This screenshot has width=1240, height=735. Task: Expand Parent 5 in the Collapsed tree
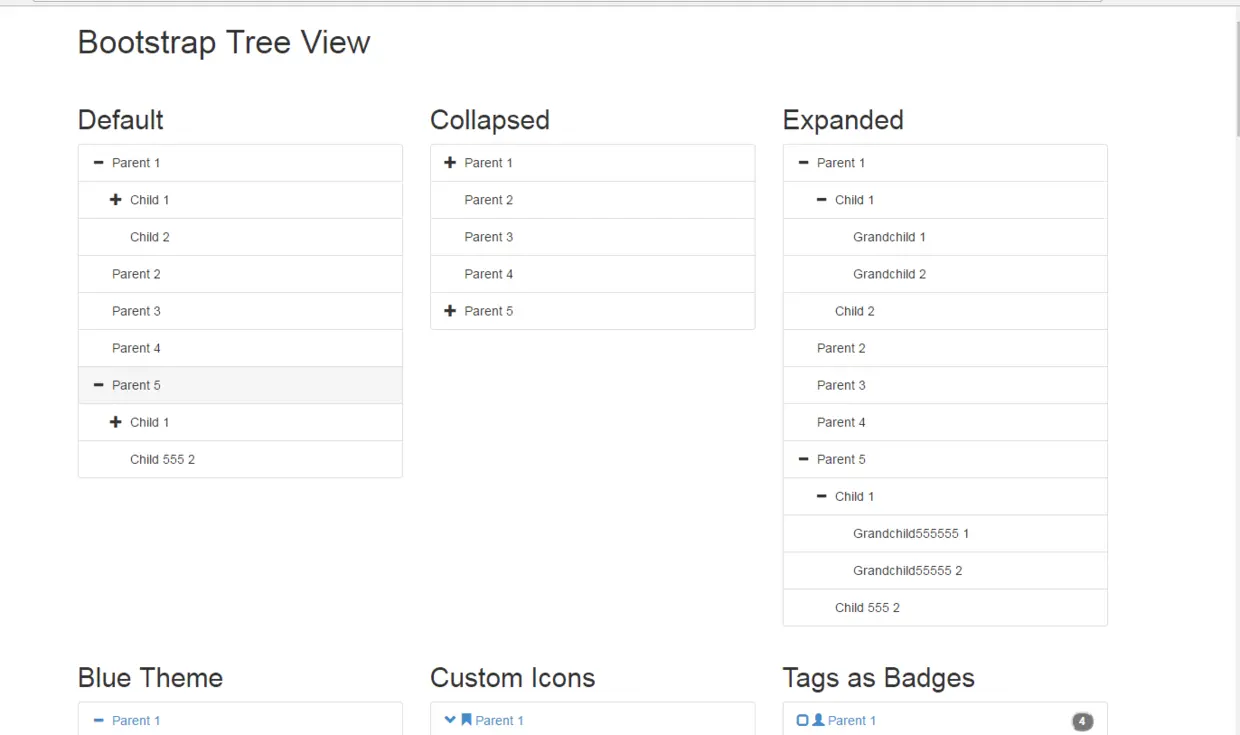pyautogui.click(x=450, y=311)
